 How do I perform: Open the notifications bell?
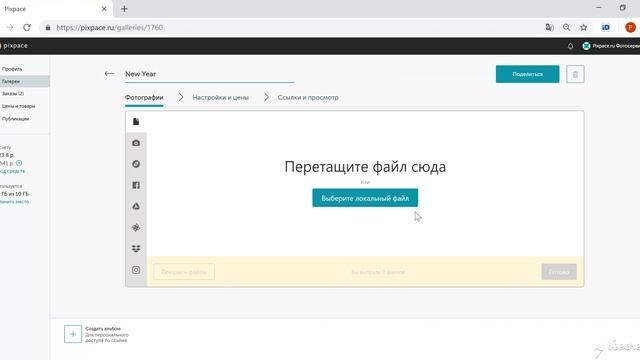[570, 46]
